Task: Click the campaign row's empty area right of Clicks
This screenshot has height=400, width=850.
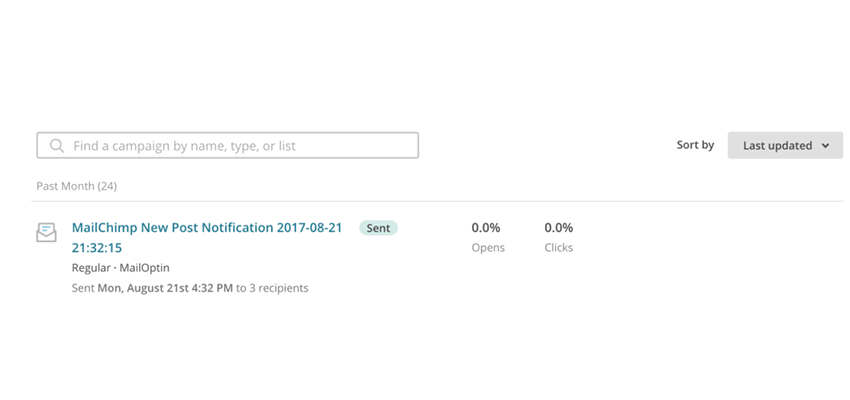Action: pos(710,250)
